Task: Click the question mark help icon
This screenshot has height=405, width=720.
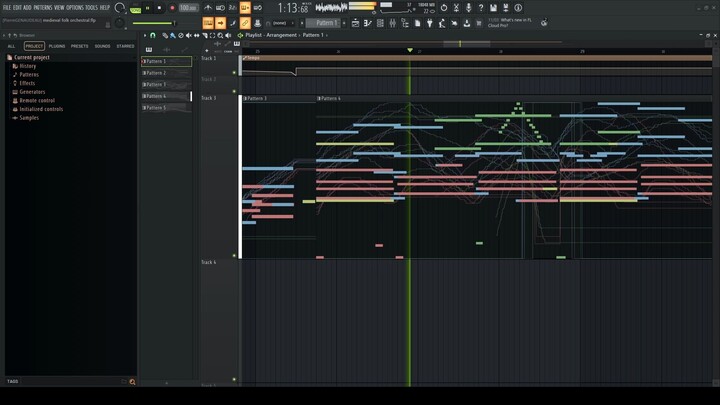Action: pyautogui.click(x=481, y=8)
